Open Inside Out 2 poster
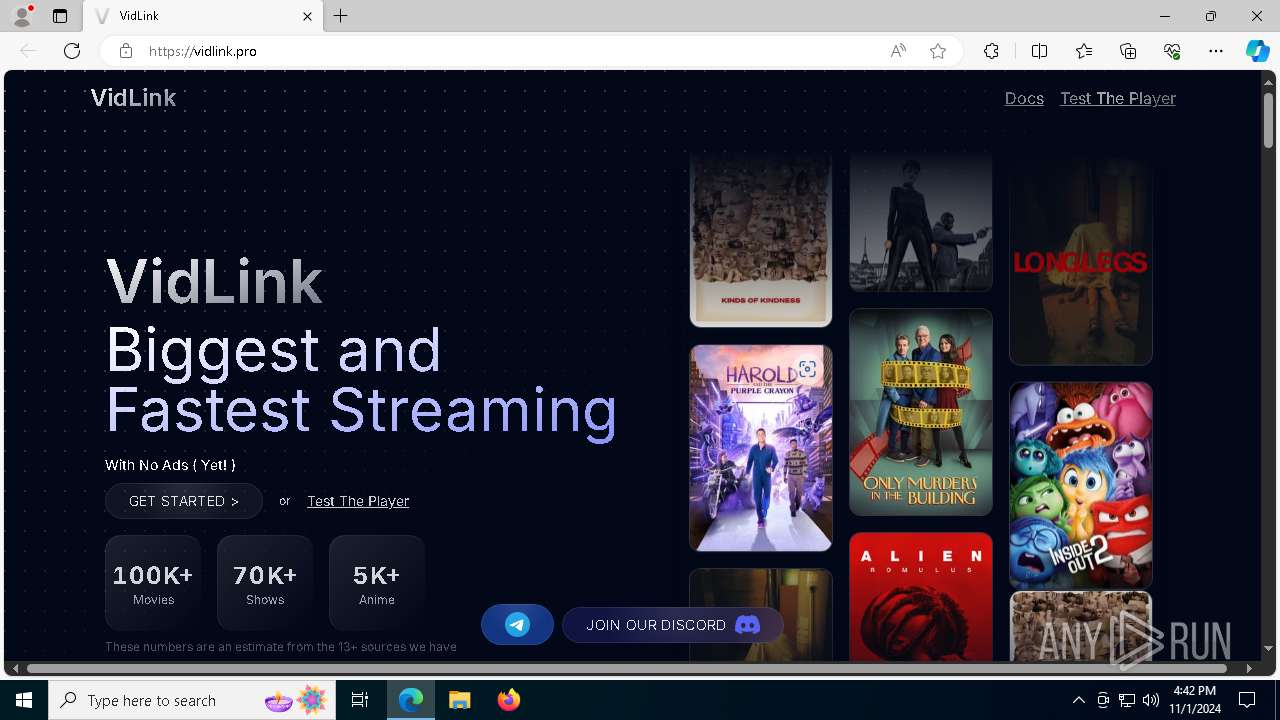 (x=1081, y=486)
